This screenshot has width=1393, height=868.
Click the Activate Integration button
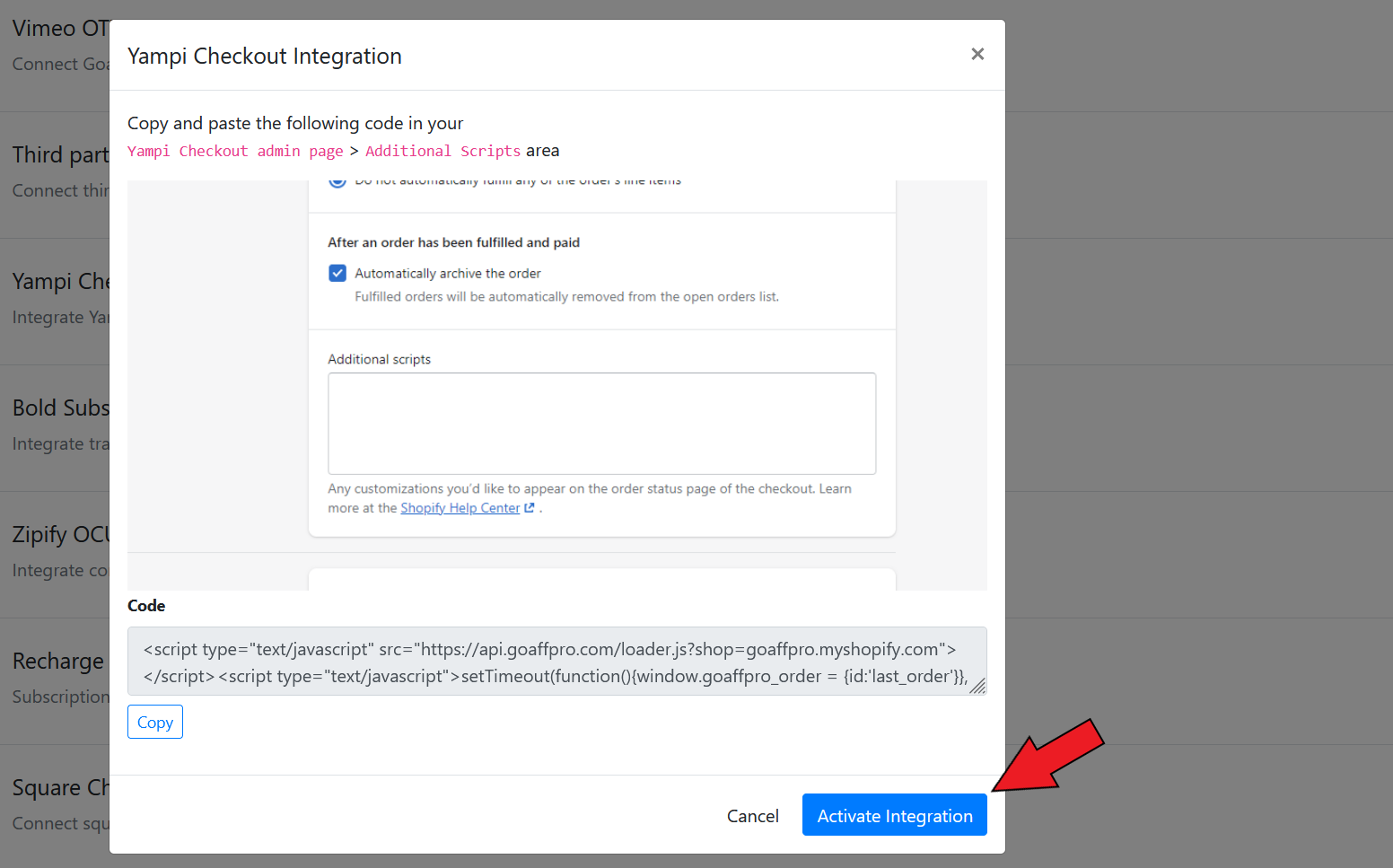pyautogui.click(x=894, y=815)
